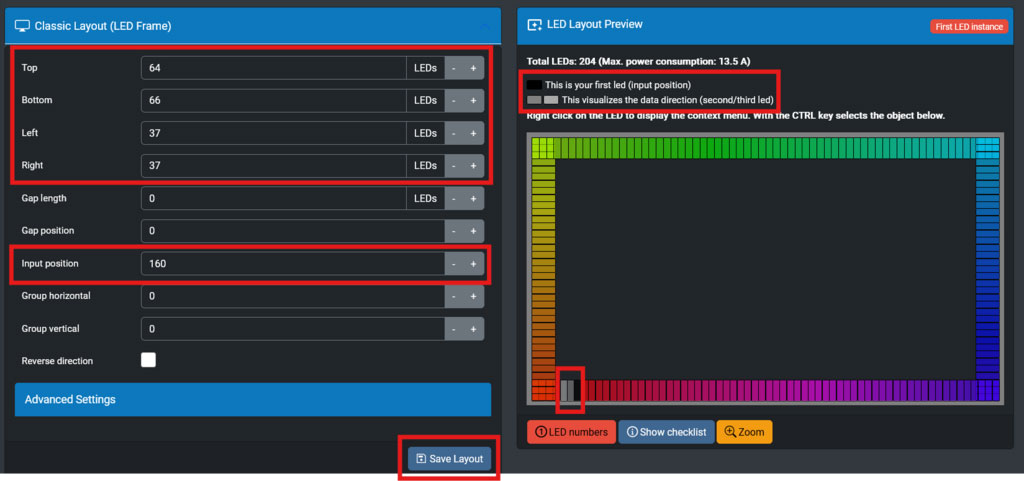
Task: Enable the Reverse direction checkbox
Action: pos(148,360)
